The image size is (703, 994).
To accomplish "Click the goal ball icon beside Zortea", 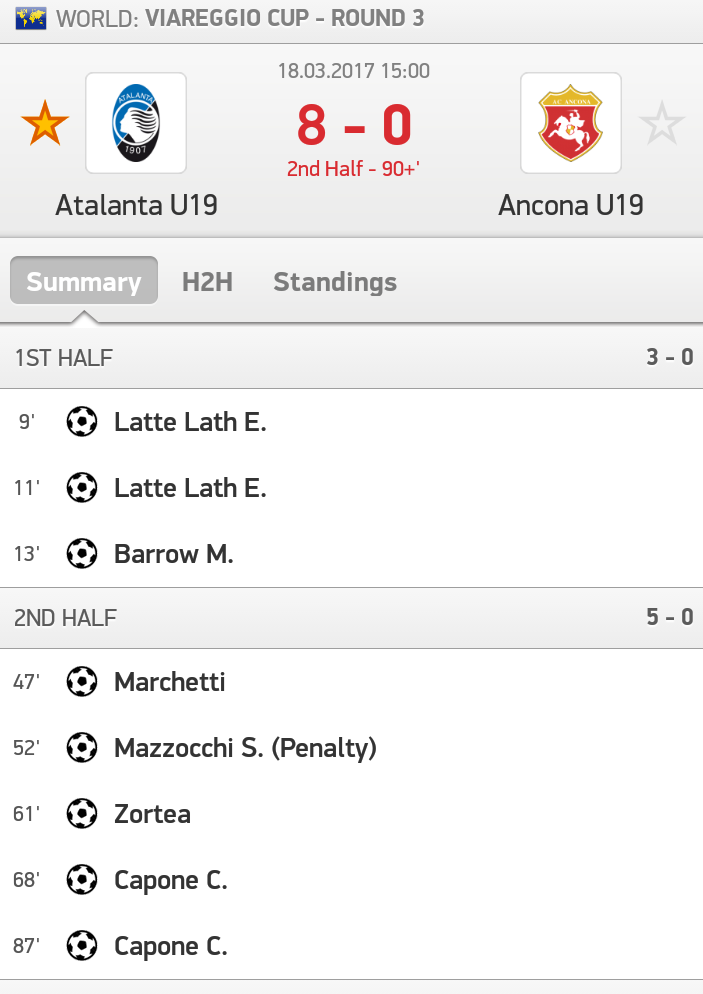I will [82, 814].
